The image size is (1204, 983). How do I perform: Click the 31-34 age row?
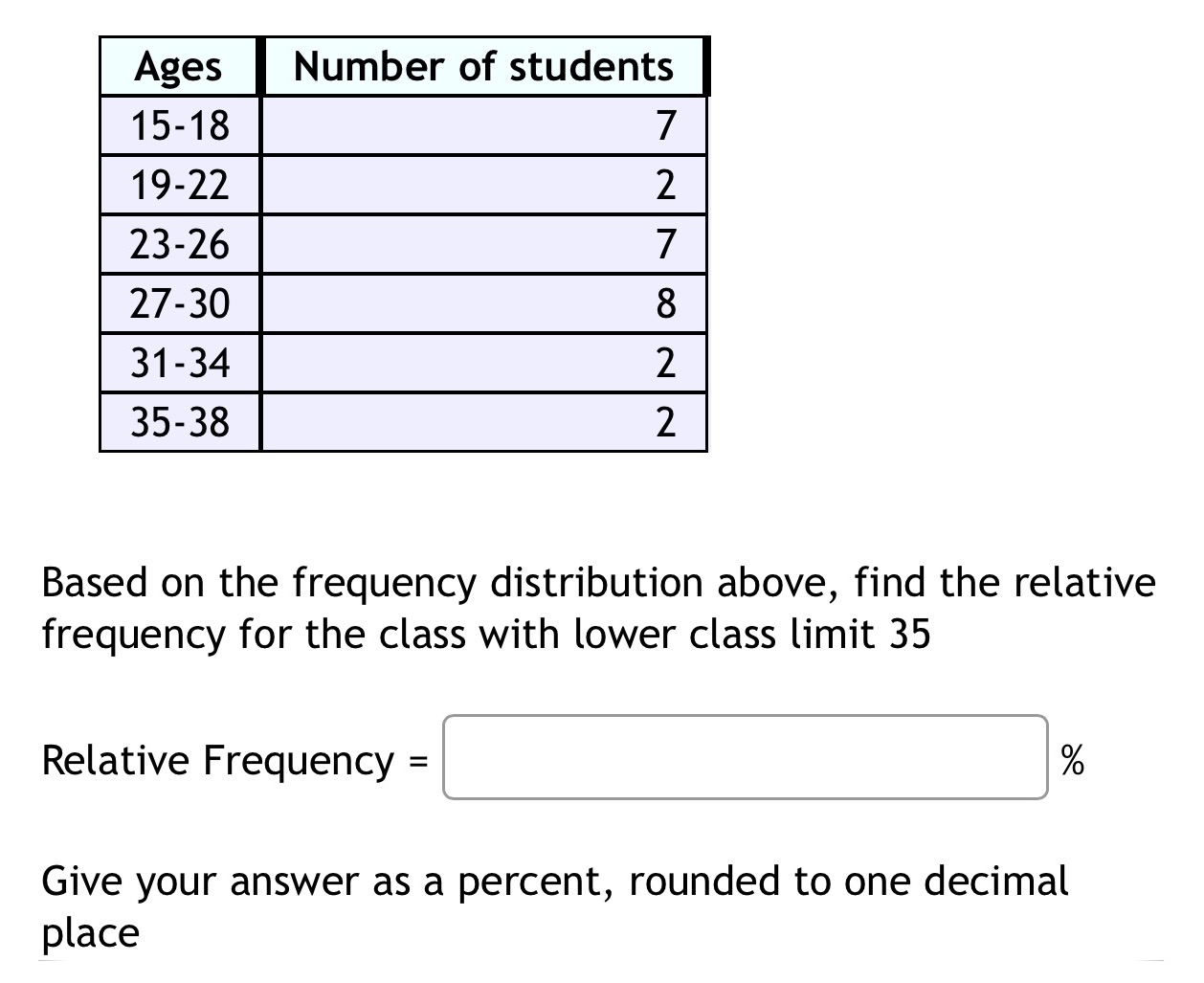click(x=179, y=363)
